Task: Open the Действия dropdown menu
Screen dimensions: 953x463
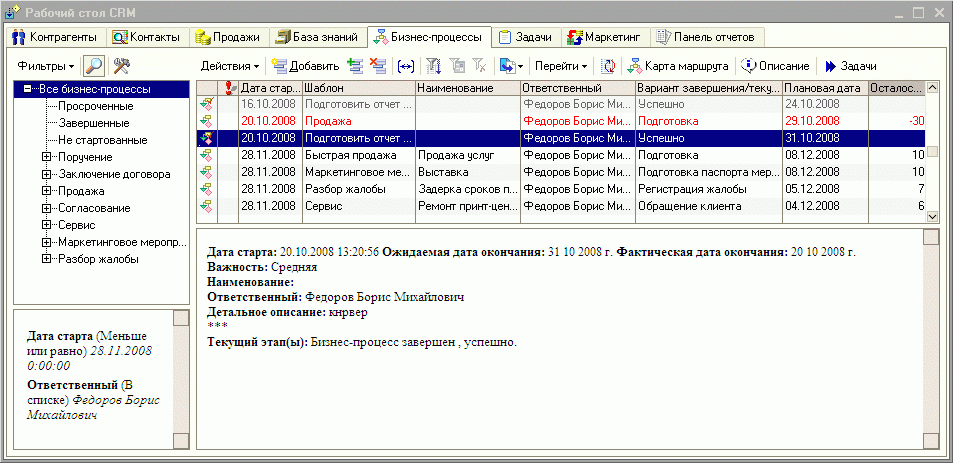Action: tap(229, 66)
